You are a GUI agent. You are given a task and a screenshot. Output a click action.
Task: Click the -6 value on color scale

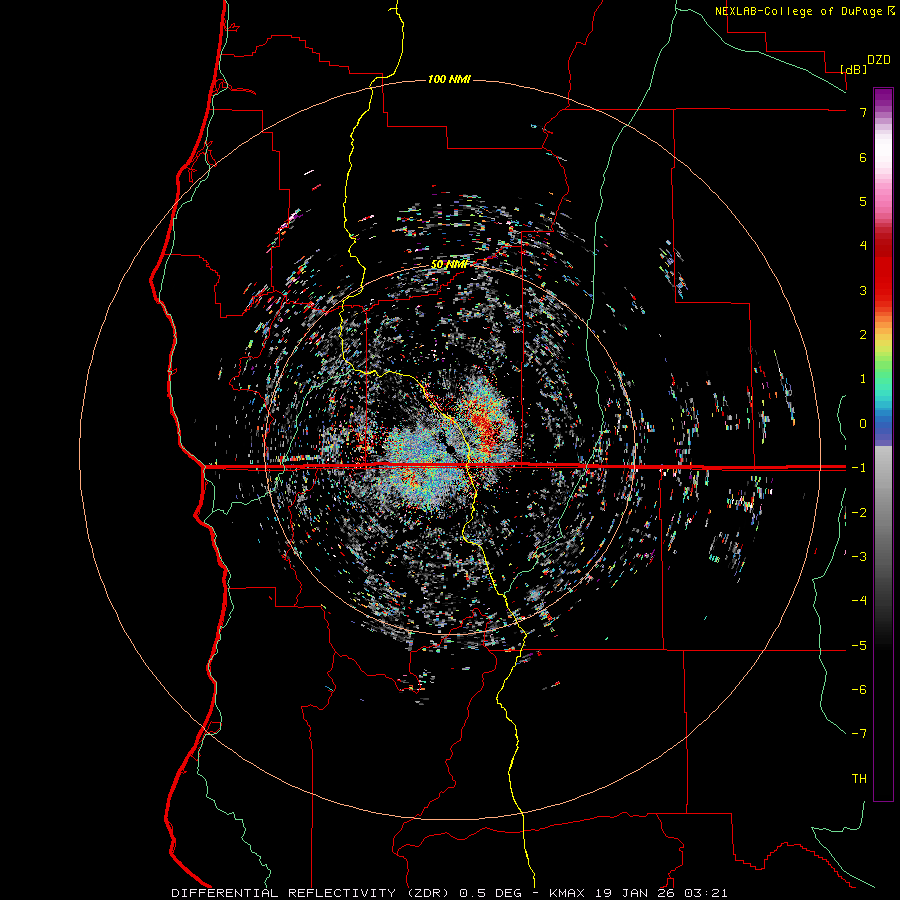tap(859, 690)
